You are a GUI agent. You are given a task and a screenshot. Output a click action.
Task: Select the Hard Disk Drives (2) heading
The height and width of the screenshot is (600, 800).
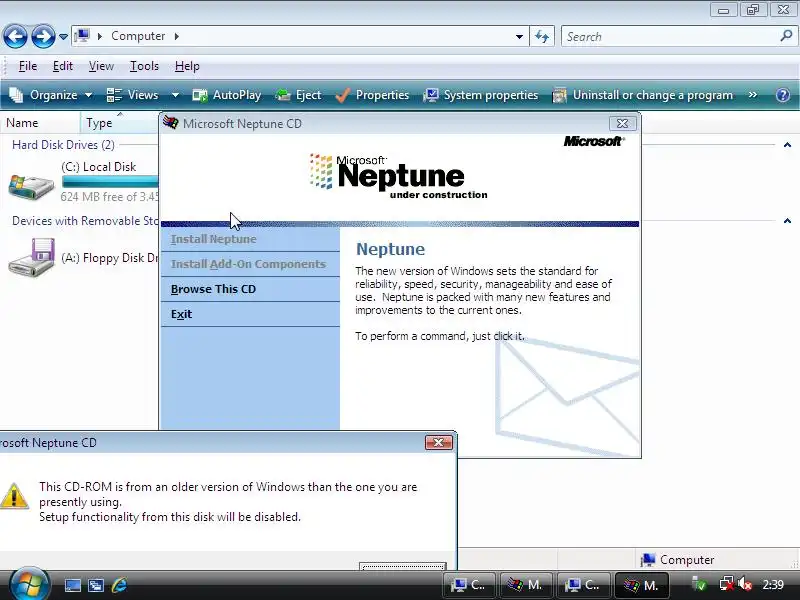point(63,145)
